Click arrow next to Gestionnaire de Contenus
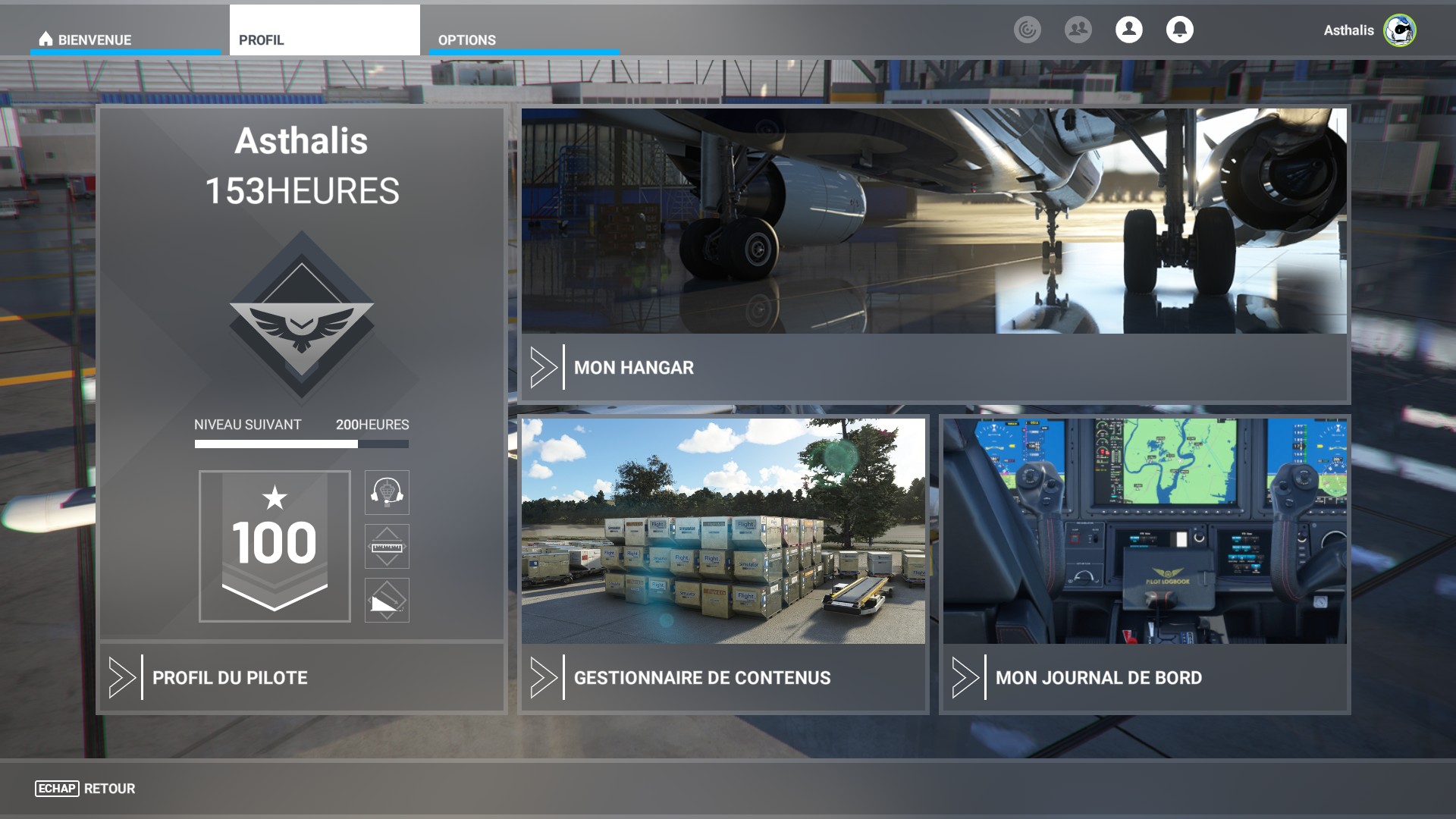The width and height of the screenshot is (1456, 819). [x=544, y=678]
